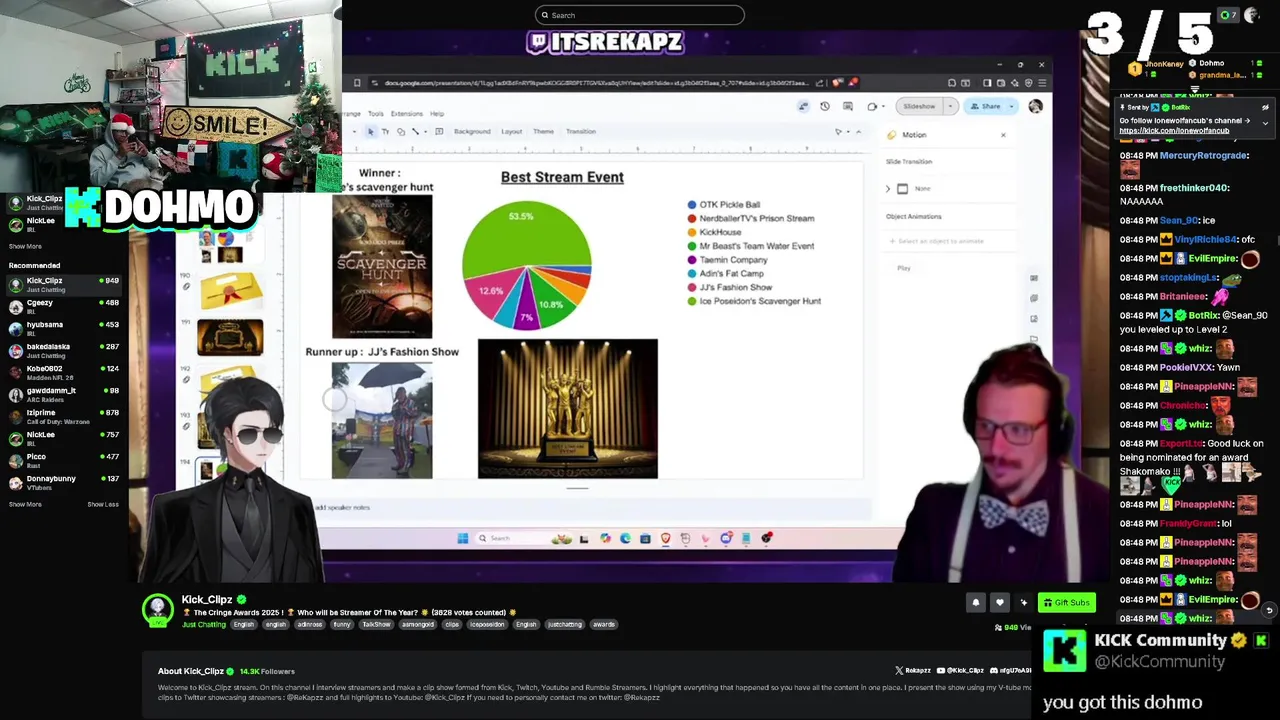The image size is (1280, 720).
Task: Select the Shape tool
Action: 400,132
